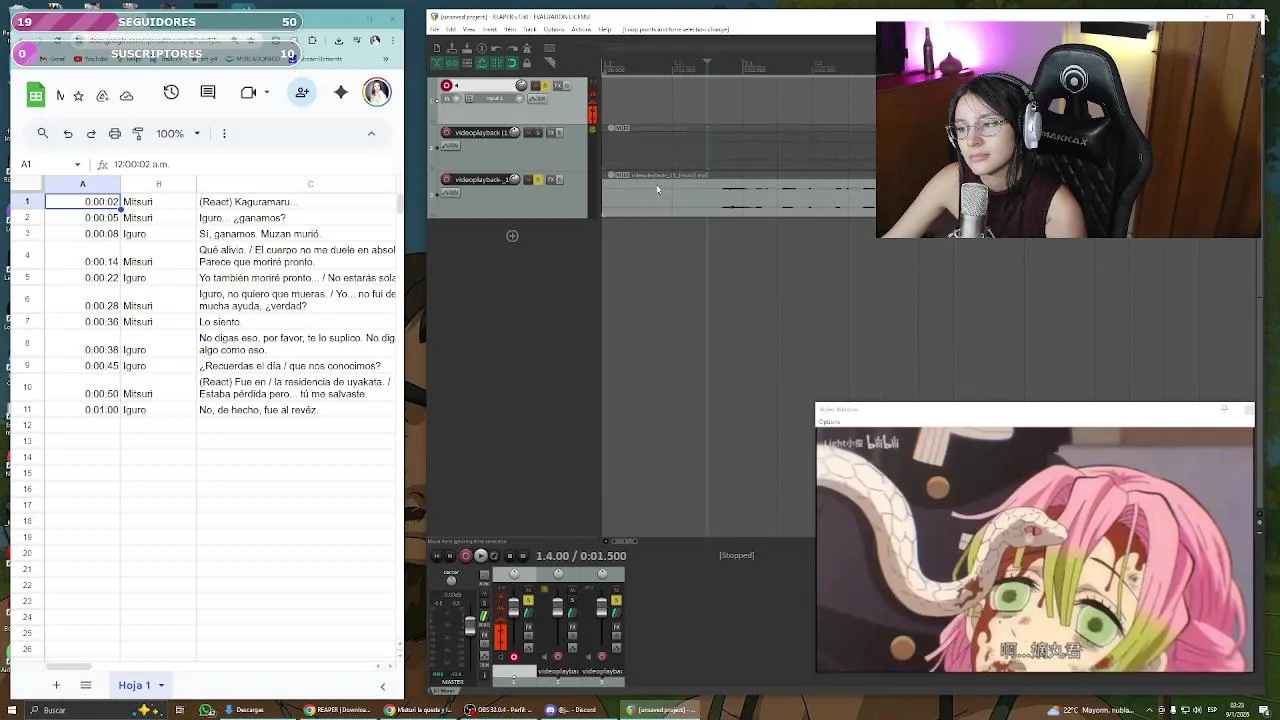Image resolution: width=1280 pixels, height=720 pixels.
Task: Click REAPER transport record button
Action: (466, 556)
